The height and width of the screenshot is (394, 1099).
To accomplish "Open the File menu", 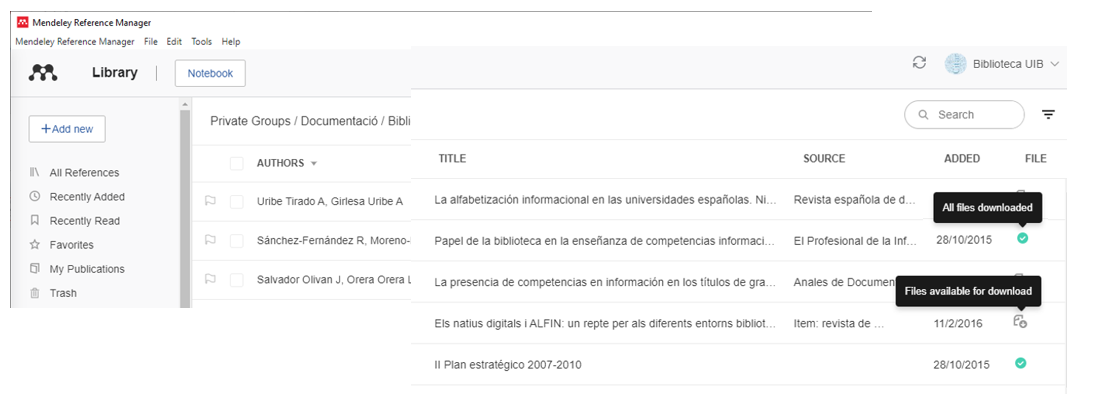I will pos(151,41).
